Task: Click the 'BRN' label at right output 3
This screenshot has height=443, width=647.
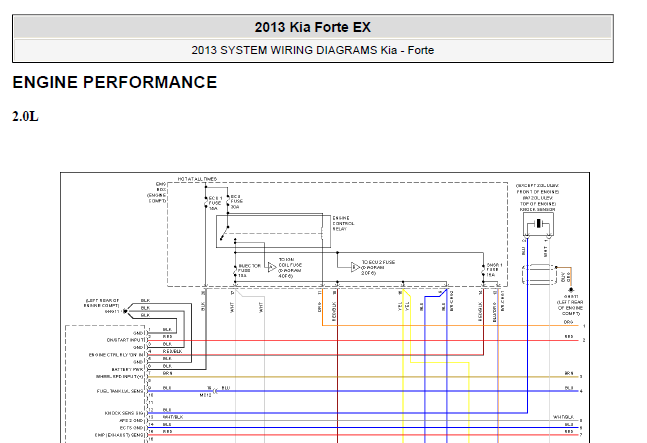Action: pyautogui.click(x=569, y=373)
